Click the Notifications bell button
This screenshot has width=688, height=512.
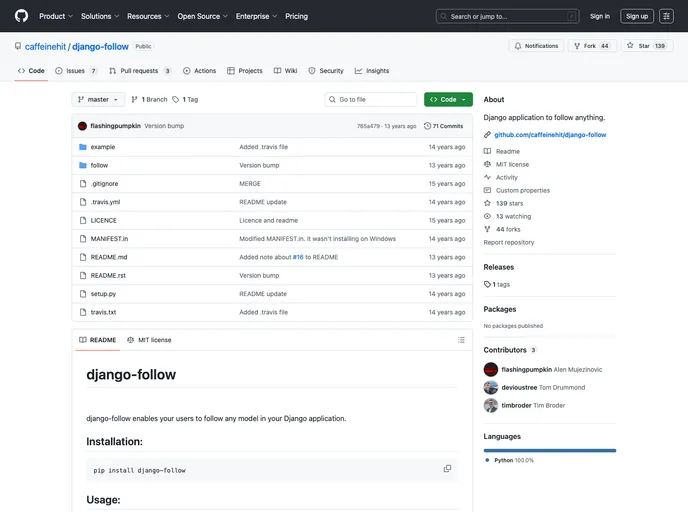coord(536,46)
